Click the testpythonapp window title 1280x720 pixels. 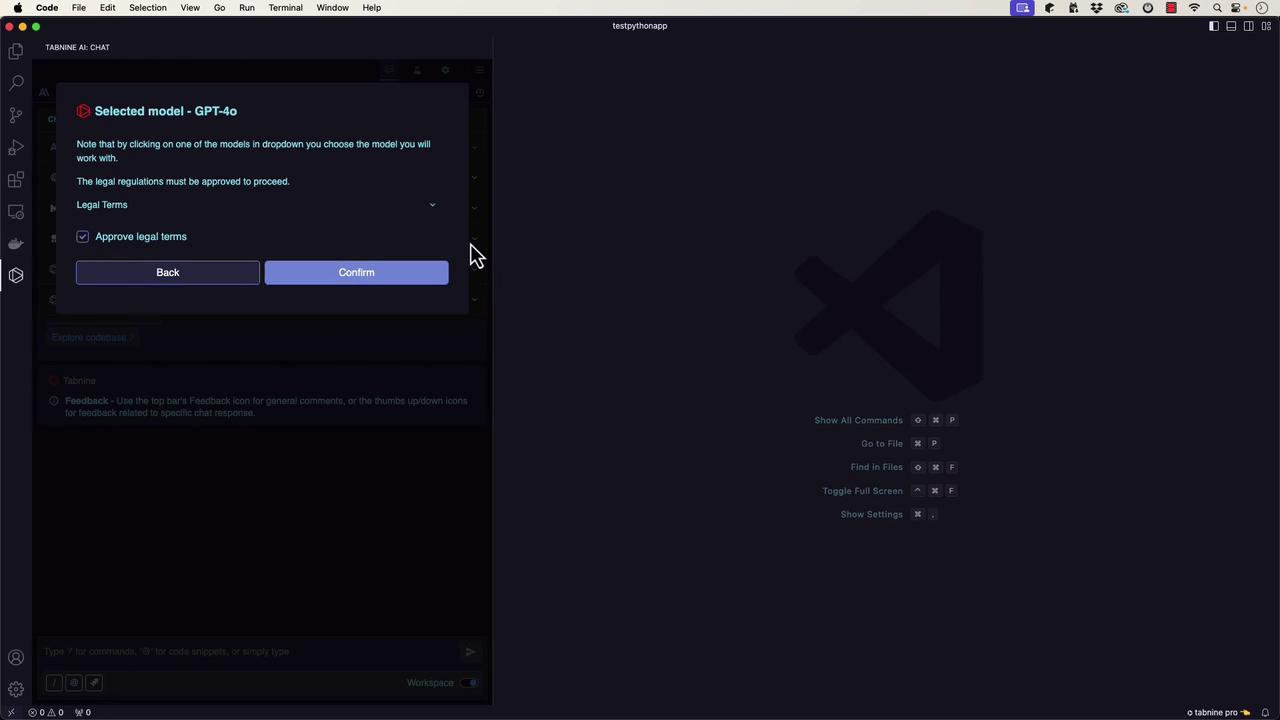click(x=640, y=26)
